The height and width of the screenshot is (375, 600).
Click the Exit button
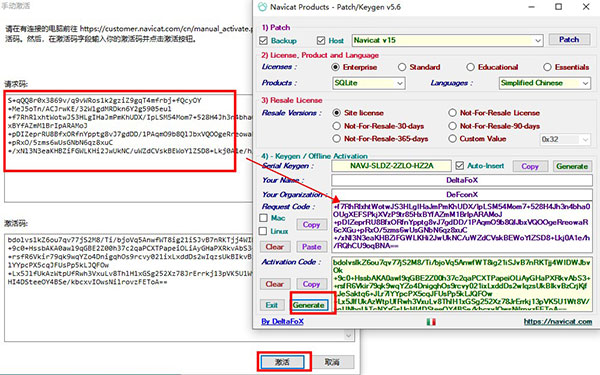[x=272, y=305]
